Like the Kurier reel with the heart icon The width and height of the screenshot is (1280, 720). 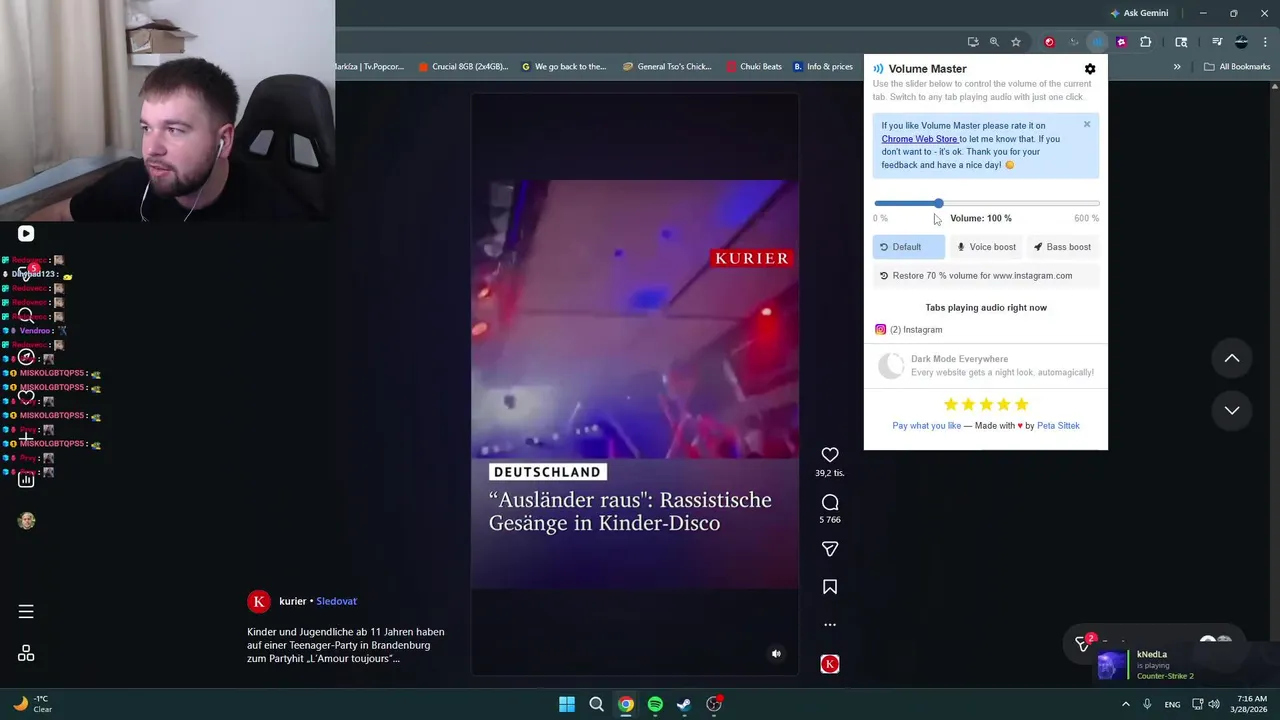[x=830, y=455]
